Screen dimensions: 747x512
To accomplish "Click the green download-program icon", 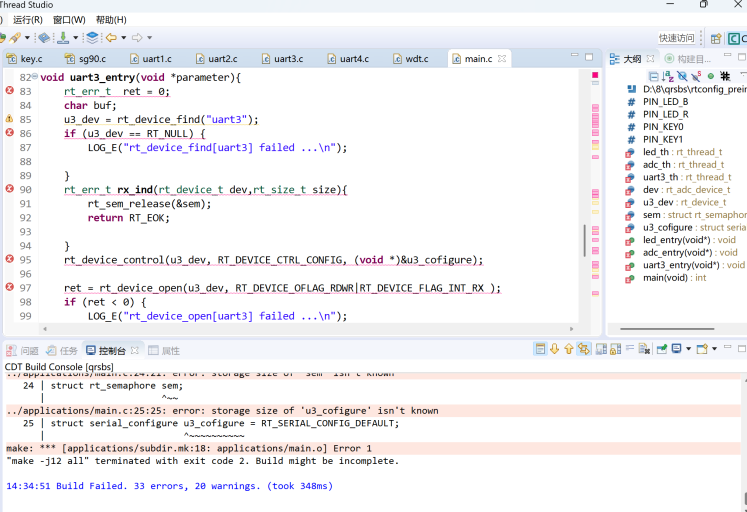I will click(x=63, y=38).
